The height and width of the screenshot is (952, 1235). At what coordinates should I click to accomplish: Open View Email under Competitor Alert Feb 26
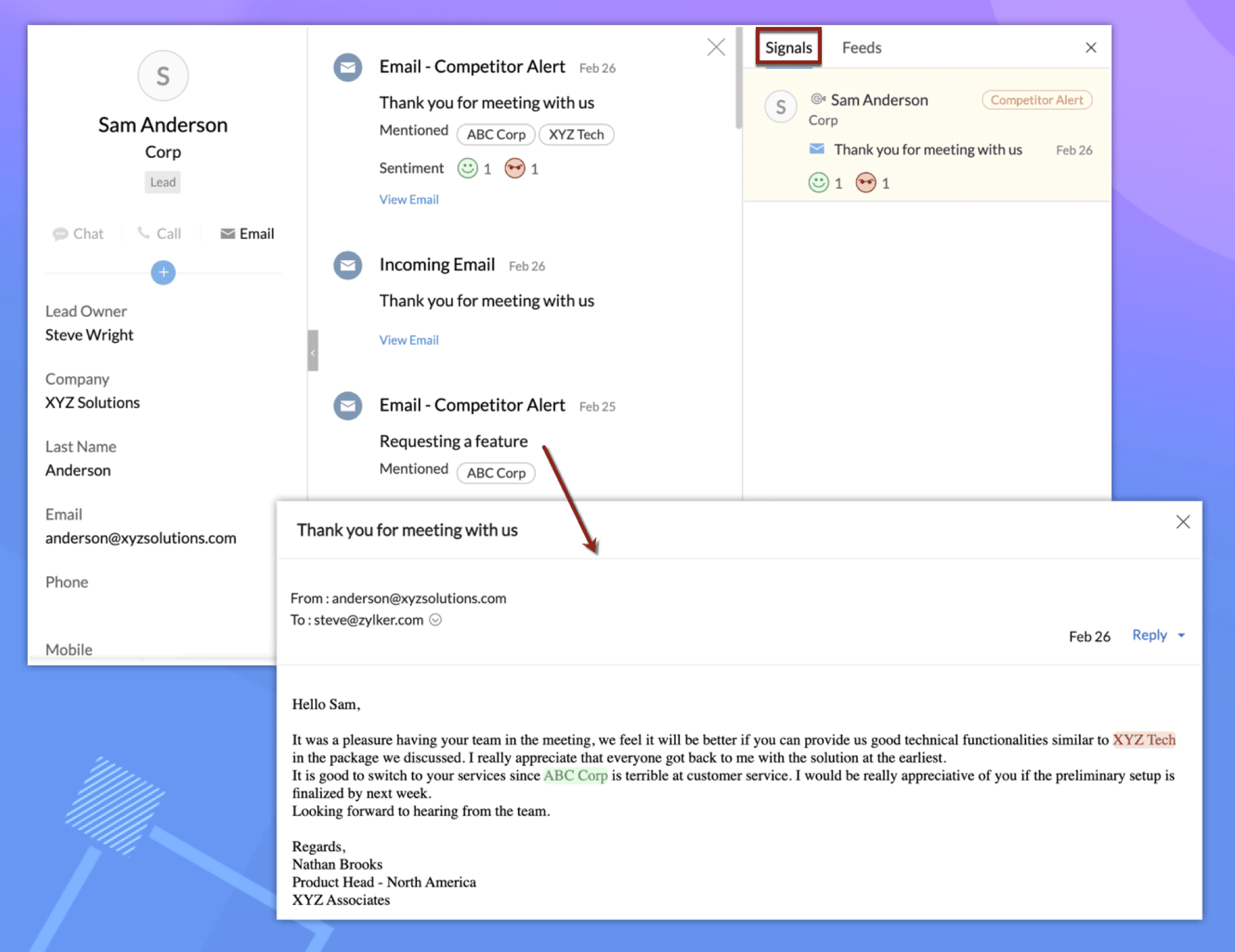coord(409,199)
